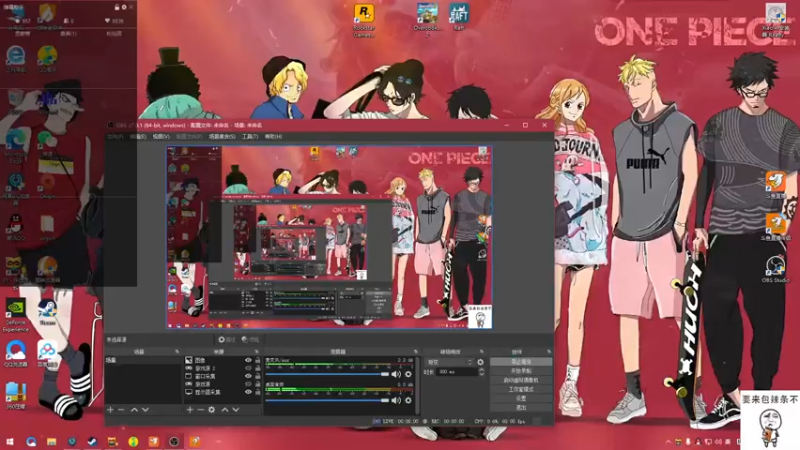Click 退出 to exit OBS
The image size is (800, 450).
click(x=521, y=408)
